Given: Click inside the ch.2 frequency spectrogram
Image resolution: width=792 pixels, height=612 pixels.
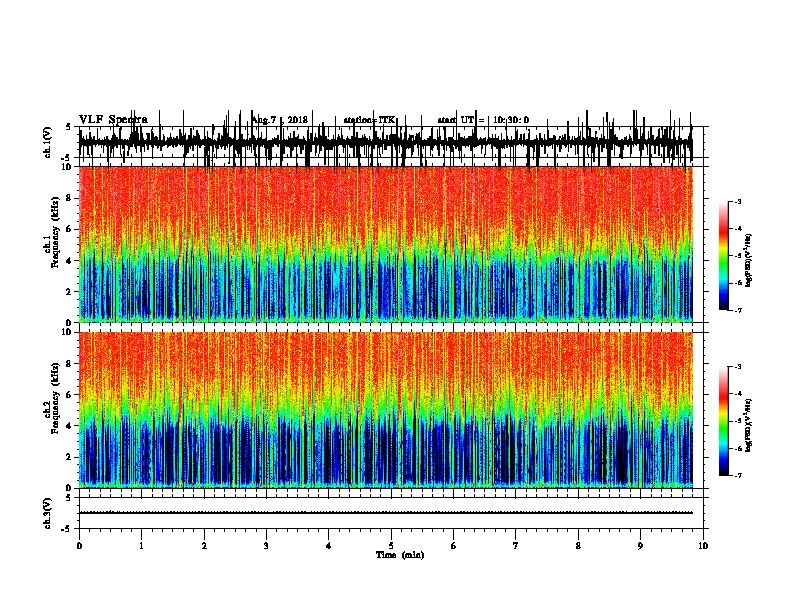Looking at the screenshot, I should click(x=386, y=410).
